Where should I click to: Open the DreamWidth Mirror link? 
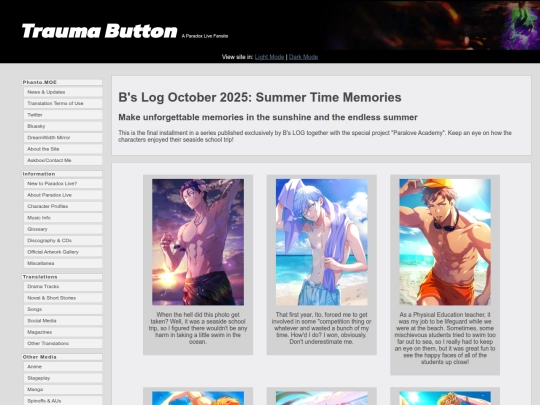63,137
